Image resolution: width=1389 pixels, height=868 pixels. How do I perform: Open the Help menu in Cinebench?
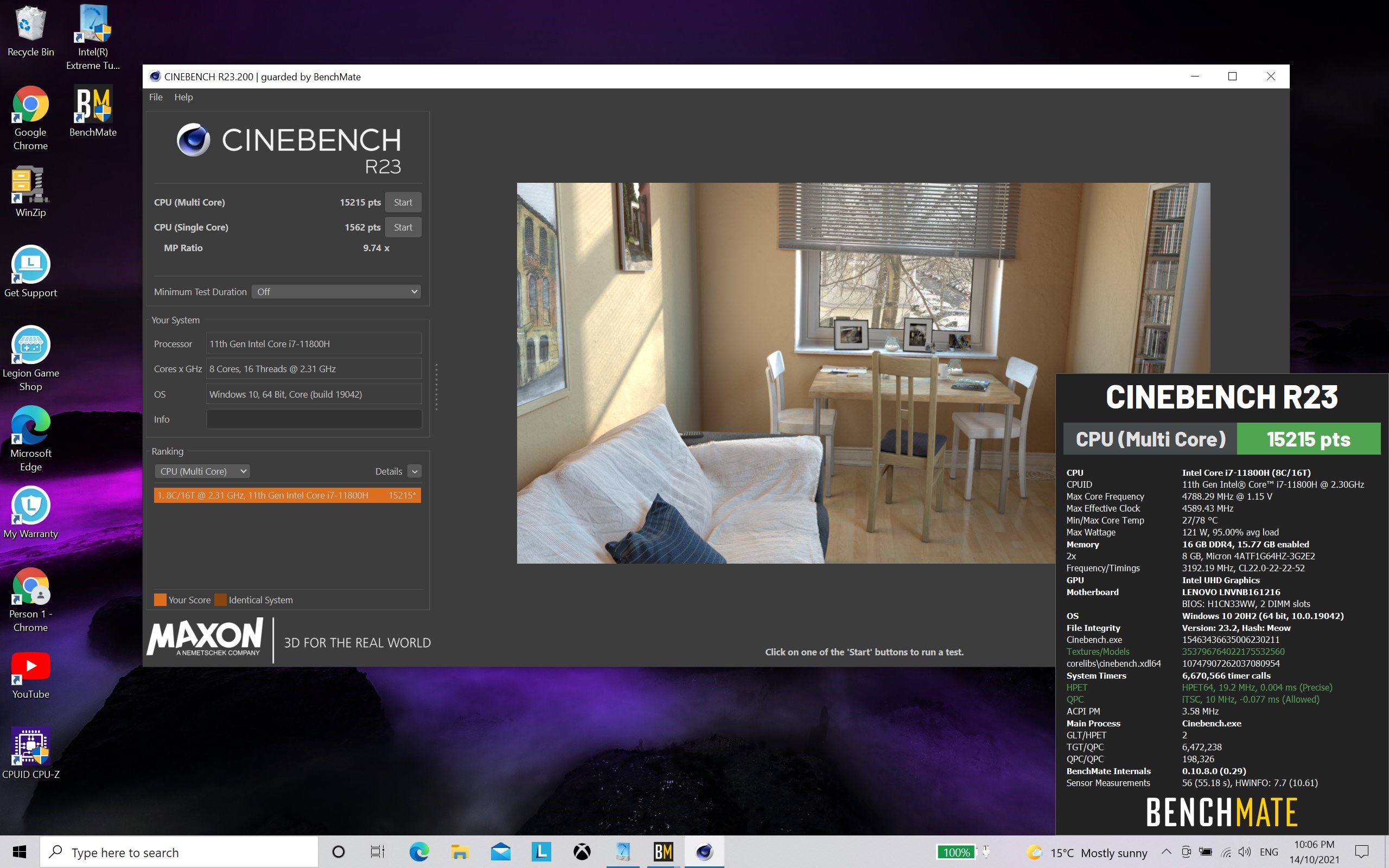click(x=184, y=97)
